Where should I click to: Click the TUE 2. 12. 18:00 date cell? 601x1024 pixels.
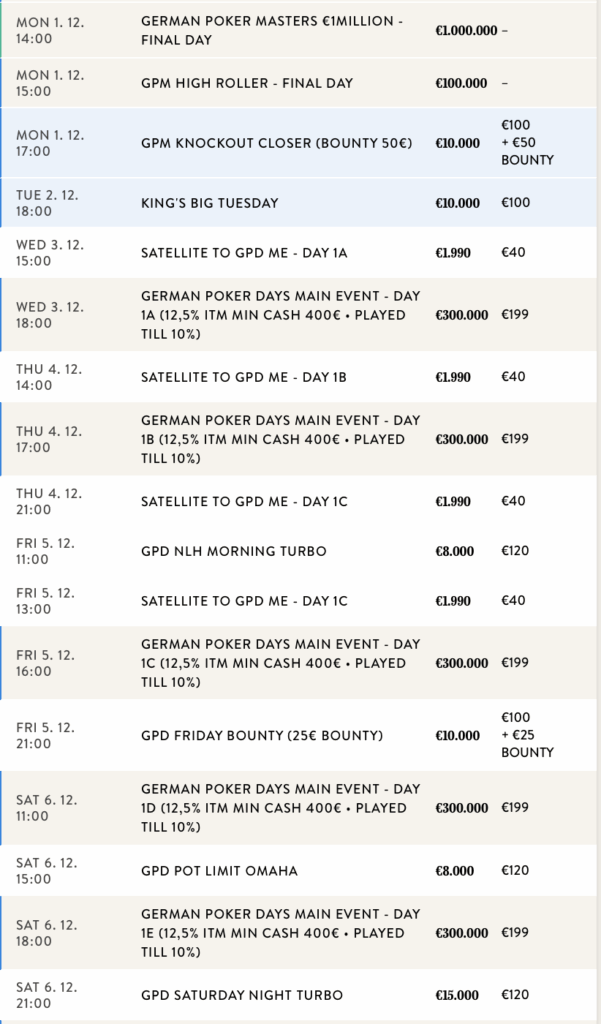click(x=50, y=203)
